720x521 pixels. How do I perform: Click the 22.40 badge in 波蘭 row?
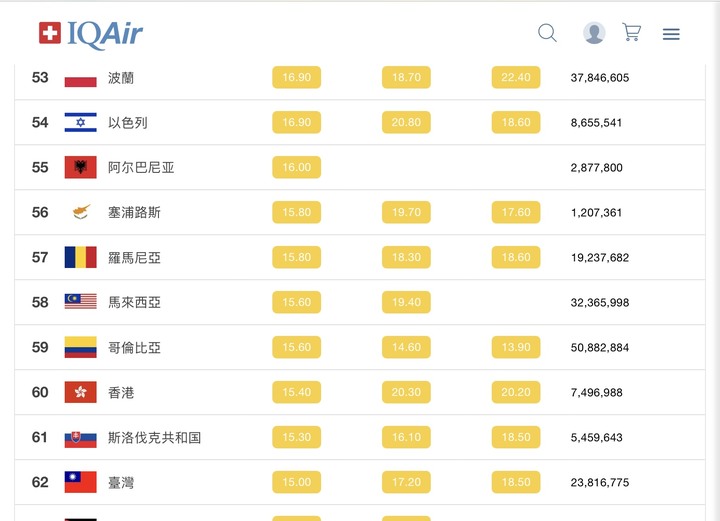point(516,77)
